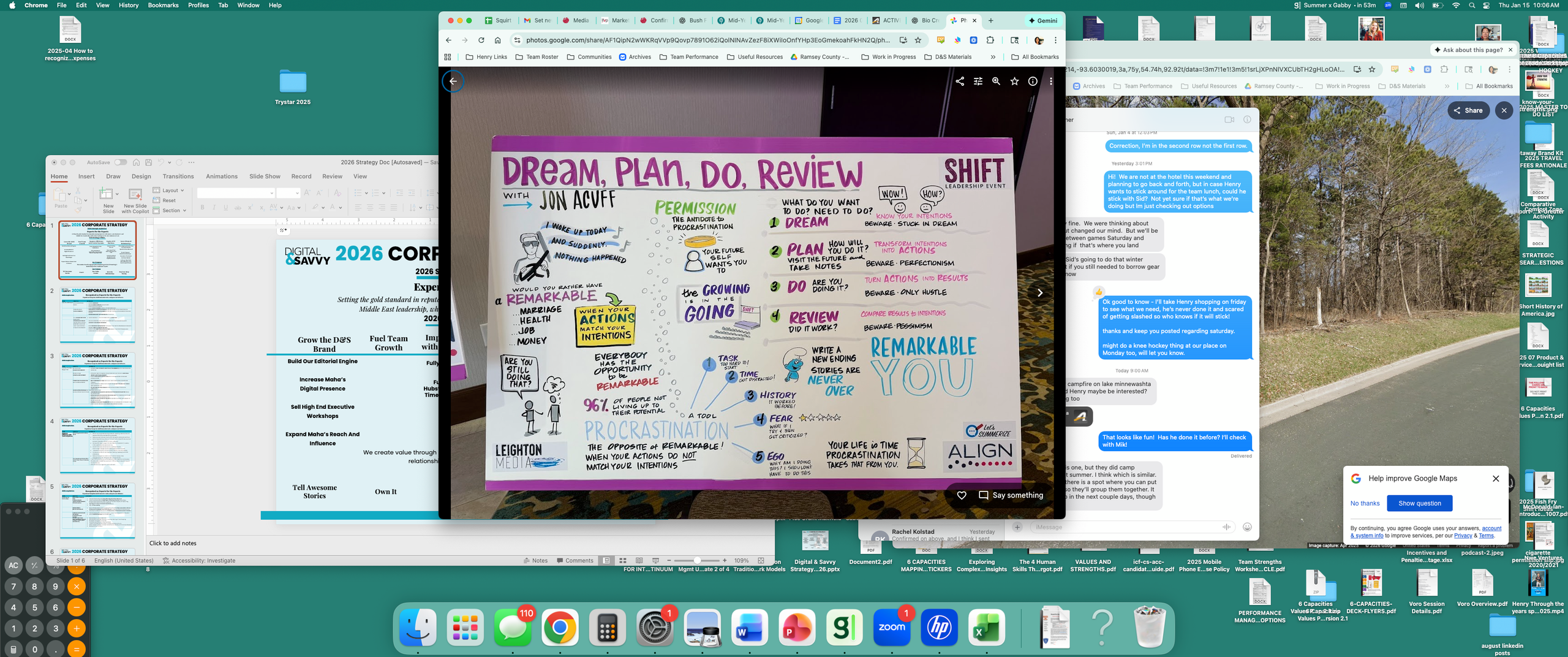Click the PowerPoint zoom slider
Screen dimensions: 1568x657
[x=697, y=561]
